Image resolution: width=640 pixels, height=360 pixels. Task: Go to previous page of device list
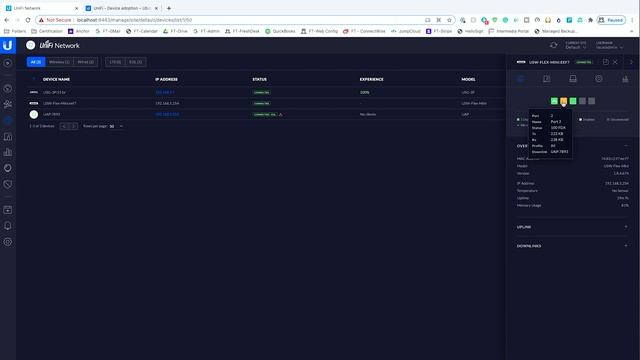(x=64, y=126)
